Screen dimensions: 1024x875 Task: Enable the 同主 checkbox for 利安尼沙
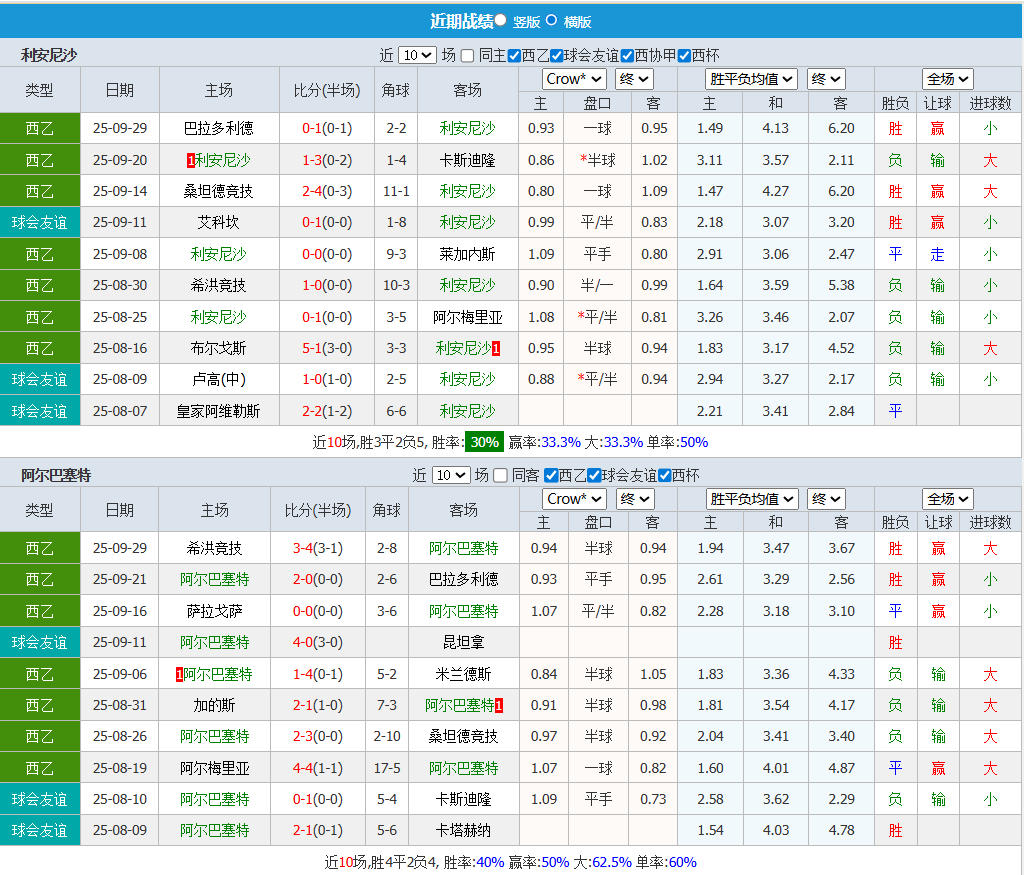pyautogui.click(x=468, y=56)
